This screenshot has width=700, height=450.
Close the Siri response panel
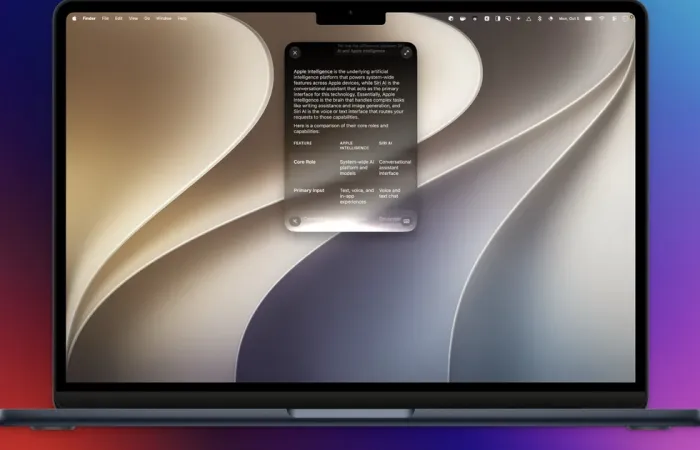point(295,53)
